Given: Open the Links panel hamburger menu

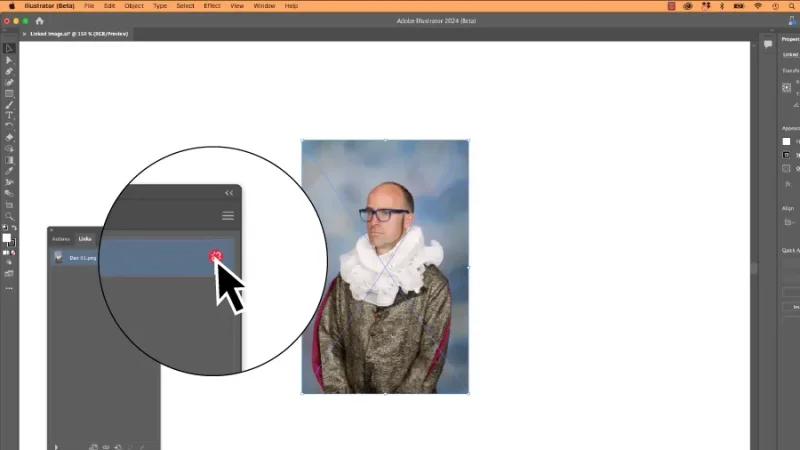Looking at the screenshot, I should [x=228, y=215].
